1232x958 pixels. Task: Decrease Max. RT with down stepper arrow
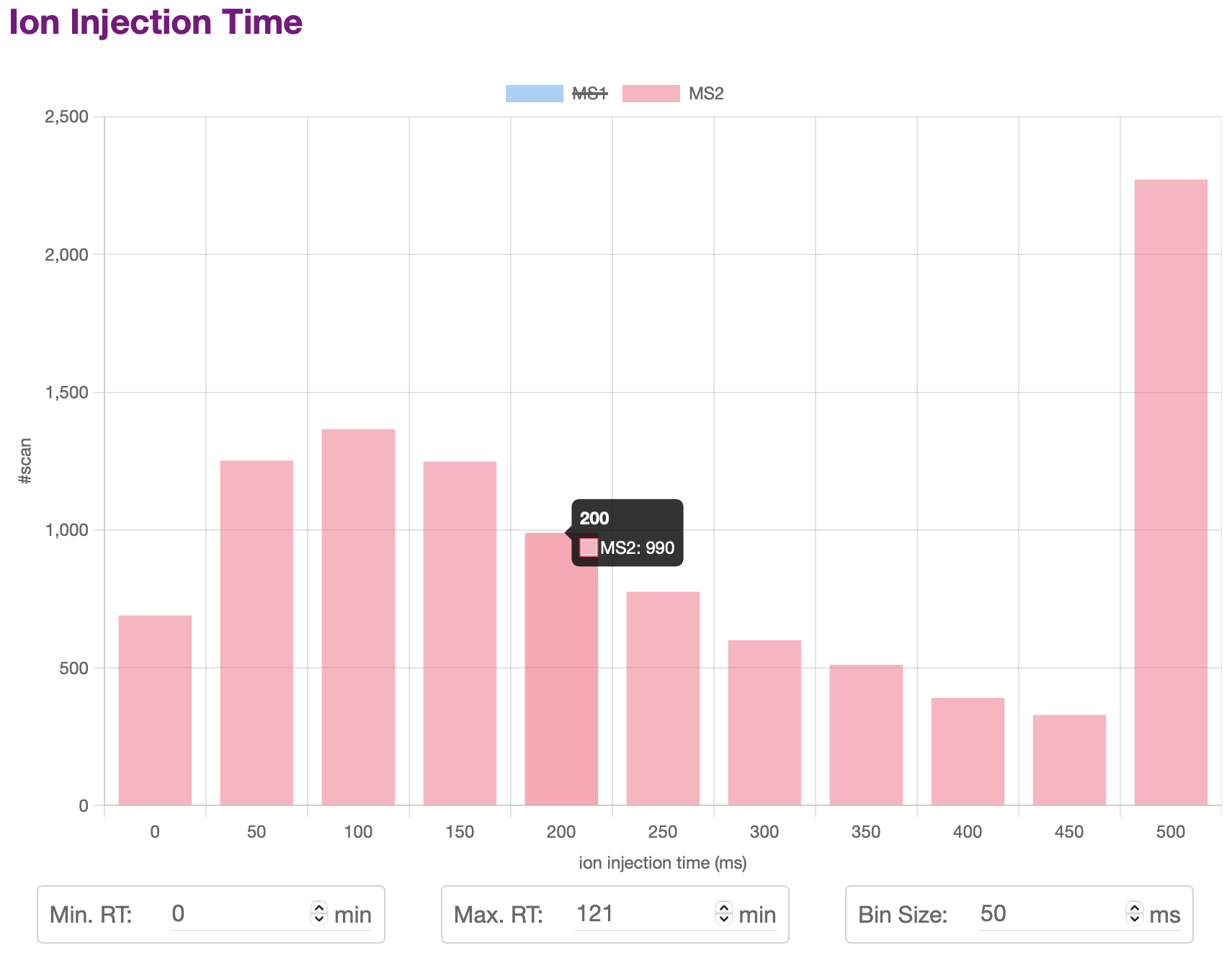pyautogui.click(x=724, y=920)
